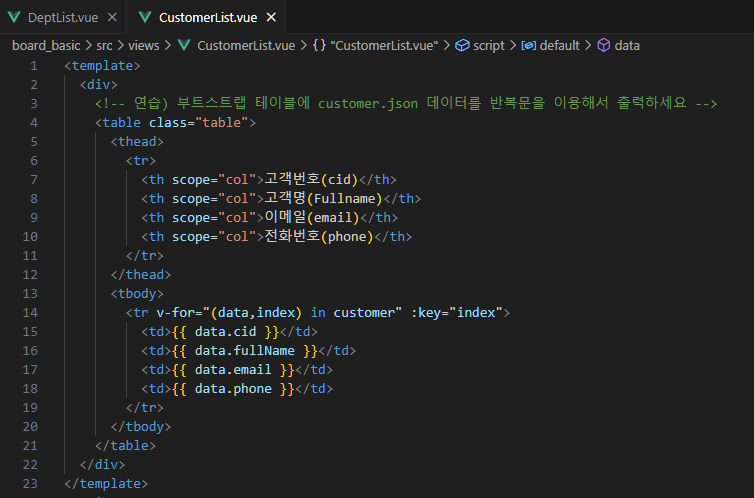Click the Vue icon on DeptList.vue tab
This screenshot has width=754, height=498.
[14, 17]
